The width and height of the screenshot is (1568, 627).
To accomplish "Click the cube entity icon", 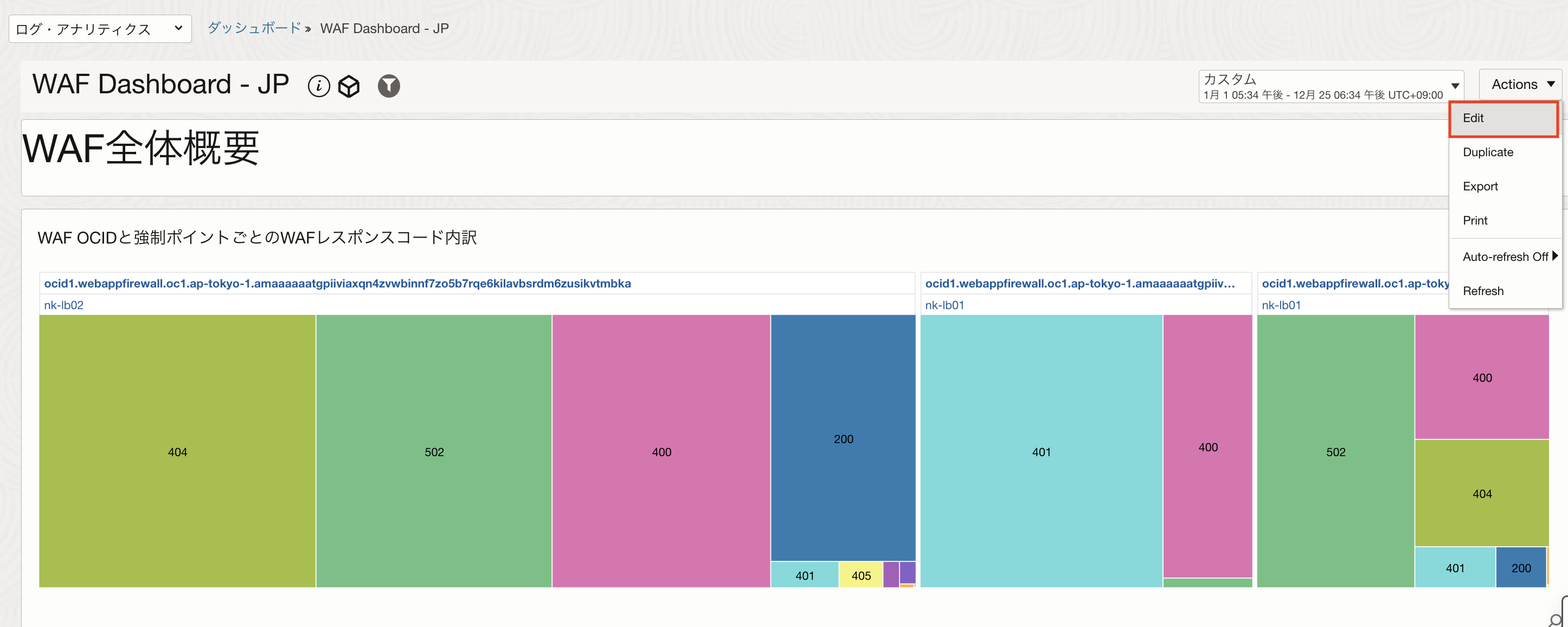I will (349, 86).
